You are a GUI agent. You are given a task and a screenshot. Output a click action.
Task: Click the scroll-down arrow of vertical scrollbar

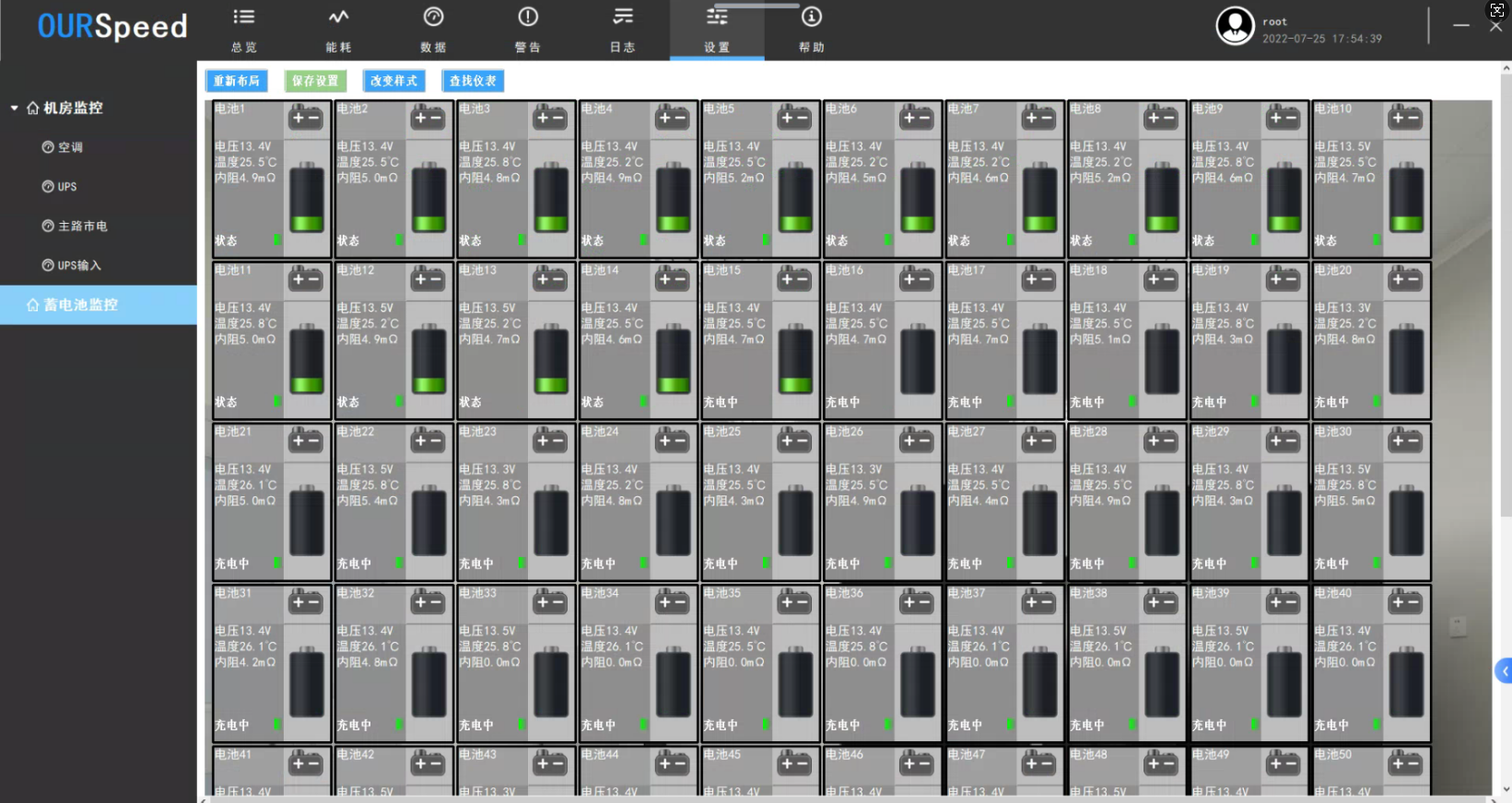click(x=1506, y=789)
